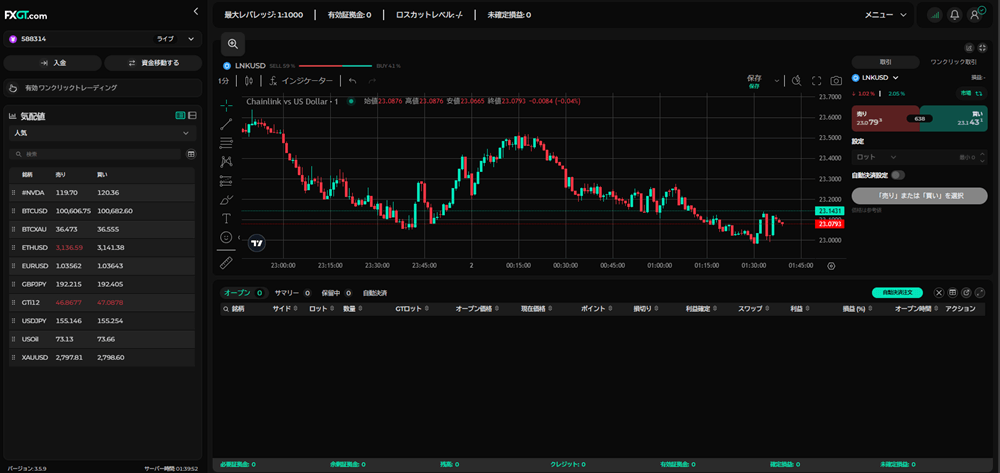Switch quotes list to compact view
This screenshot has width=1000, height=473.
[192, 116]
